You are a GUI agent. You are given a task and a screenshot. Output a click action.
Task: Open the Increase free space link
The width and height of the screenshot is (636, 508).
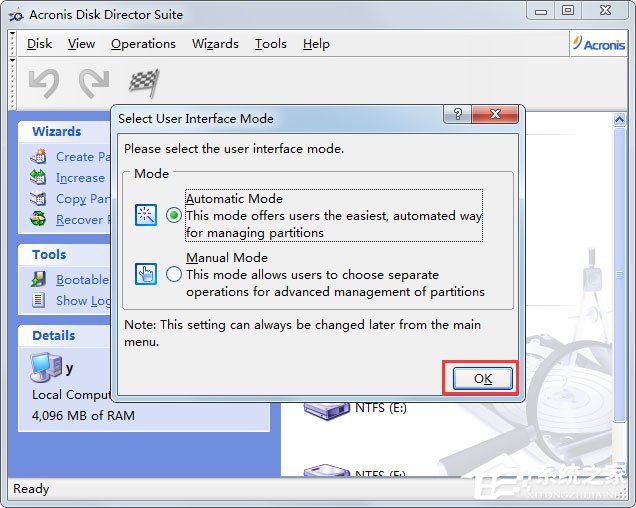[x=83, y=178]
